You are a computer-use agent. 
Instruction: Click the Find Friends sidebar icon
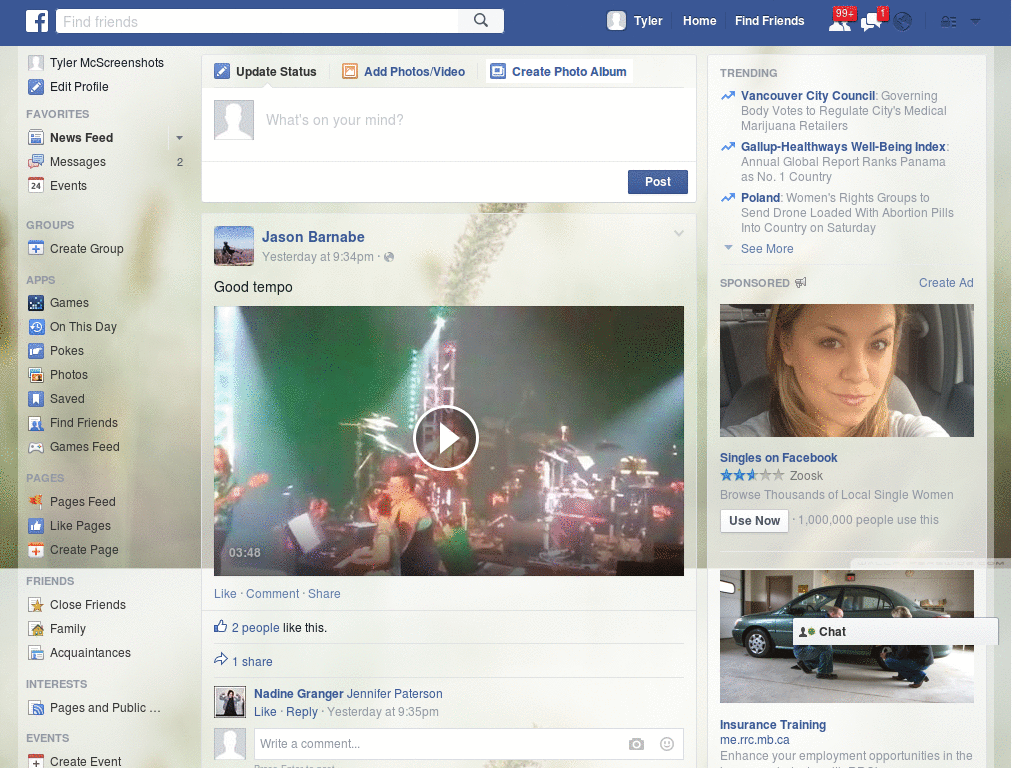(x=36, y=423)
